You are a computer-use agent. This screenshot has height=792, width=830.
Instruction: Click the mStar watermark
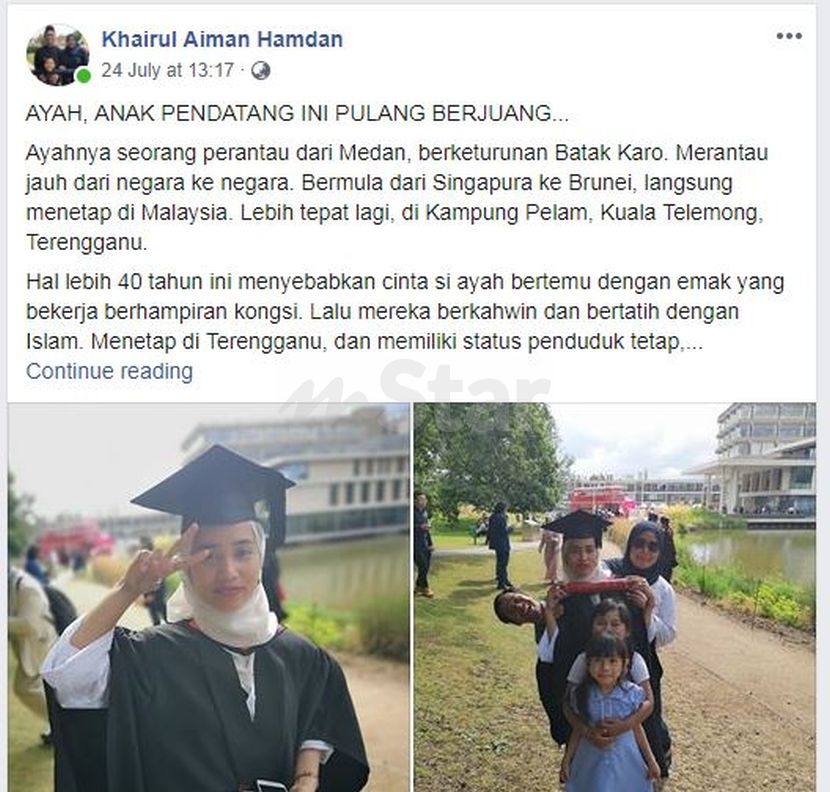[x=416, y=388]
